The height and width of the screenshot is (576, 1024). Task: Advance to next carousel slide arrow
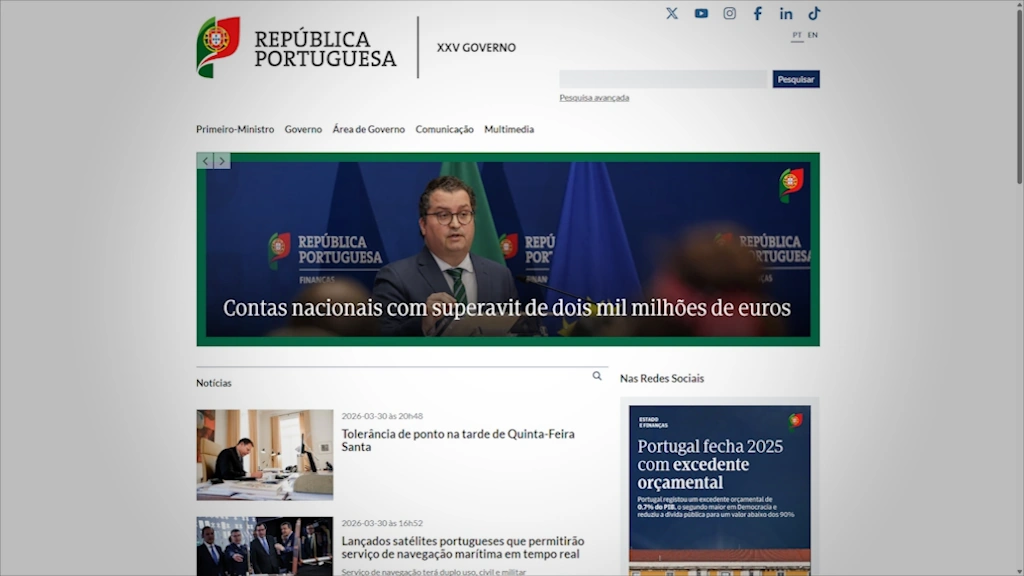222,160
